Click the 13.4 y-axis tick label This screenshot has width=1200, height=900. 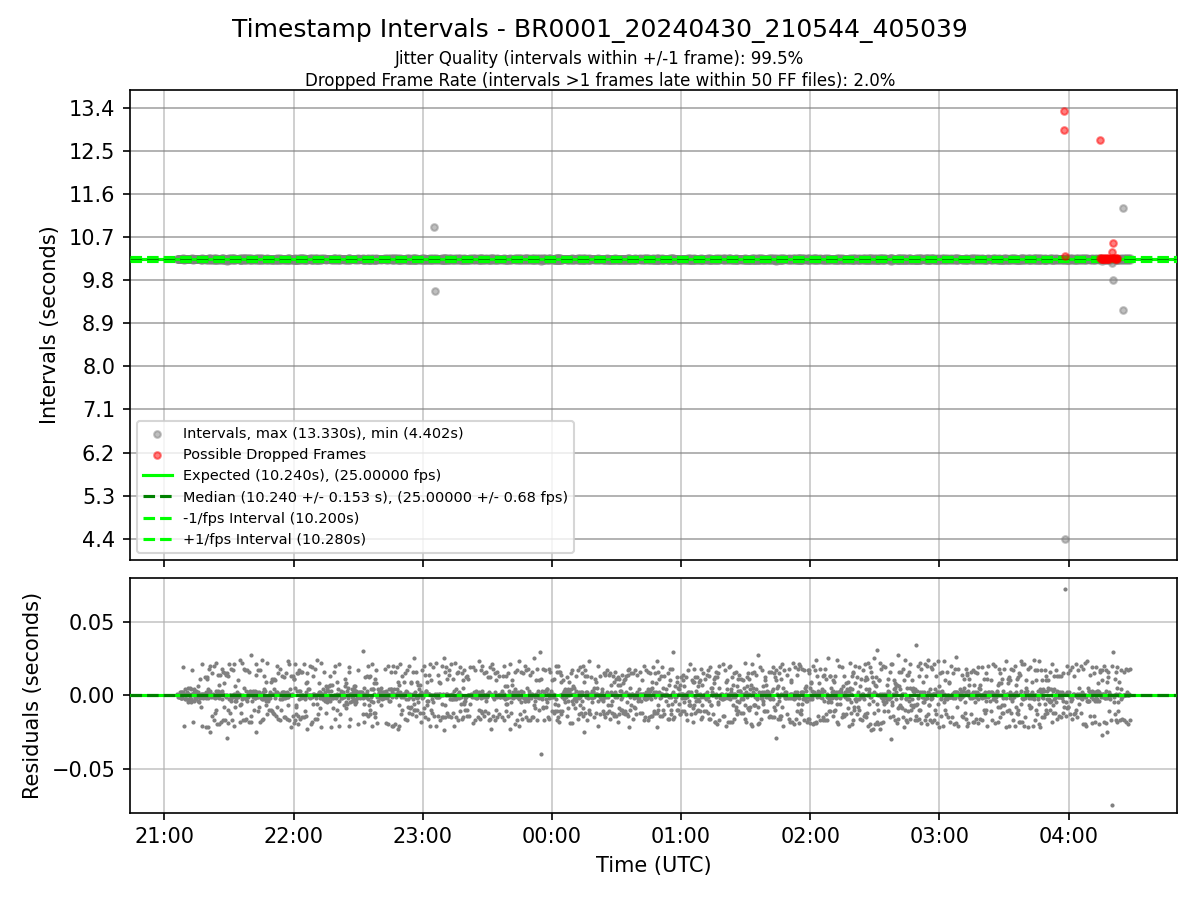[92, 108]
